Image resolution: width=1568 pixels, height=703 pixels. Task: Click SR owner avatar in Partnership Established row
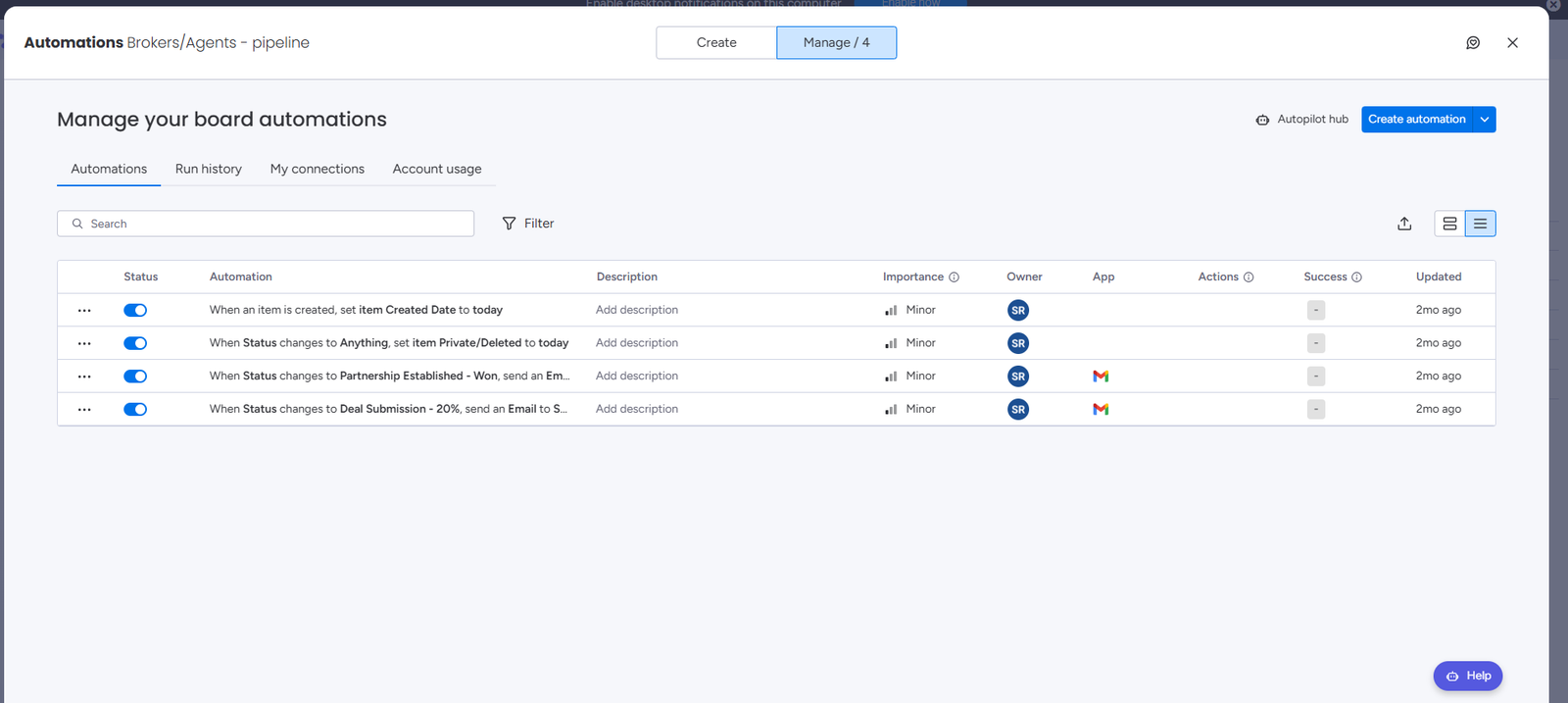click(1018, 377)
